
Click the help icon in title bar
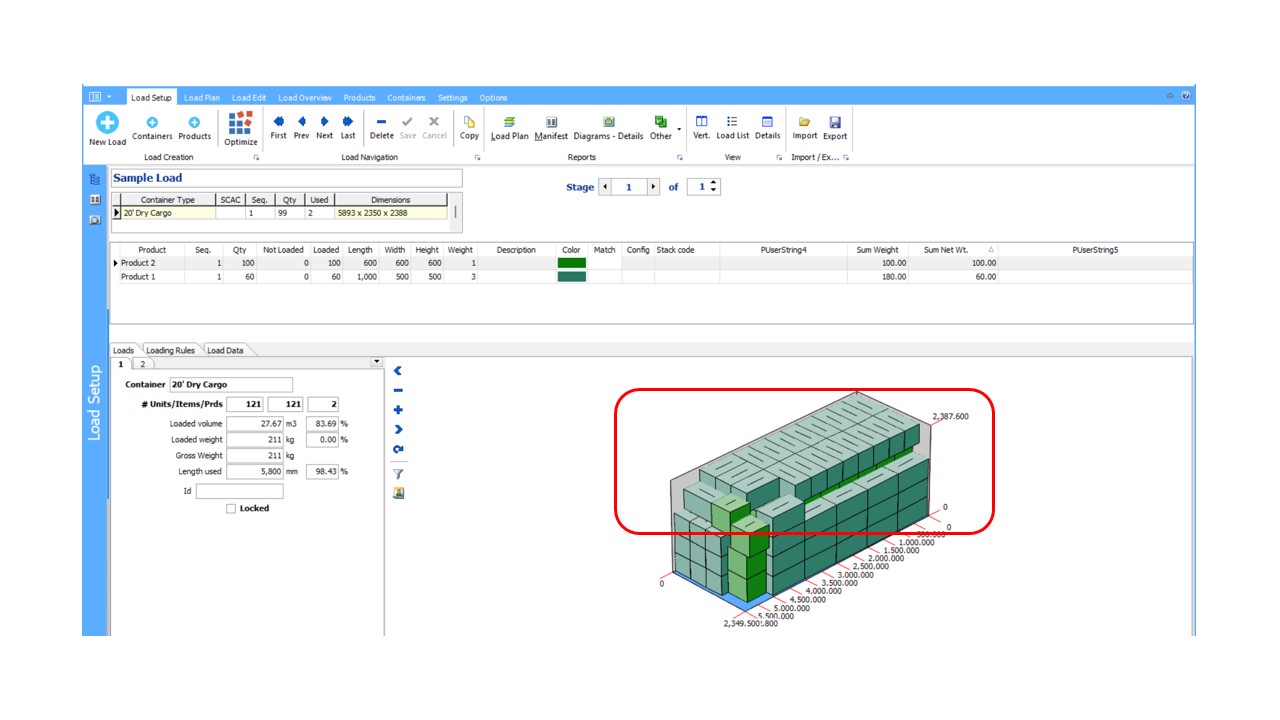tap(1185, 96)
